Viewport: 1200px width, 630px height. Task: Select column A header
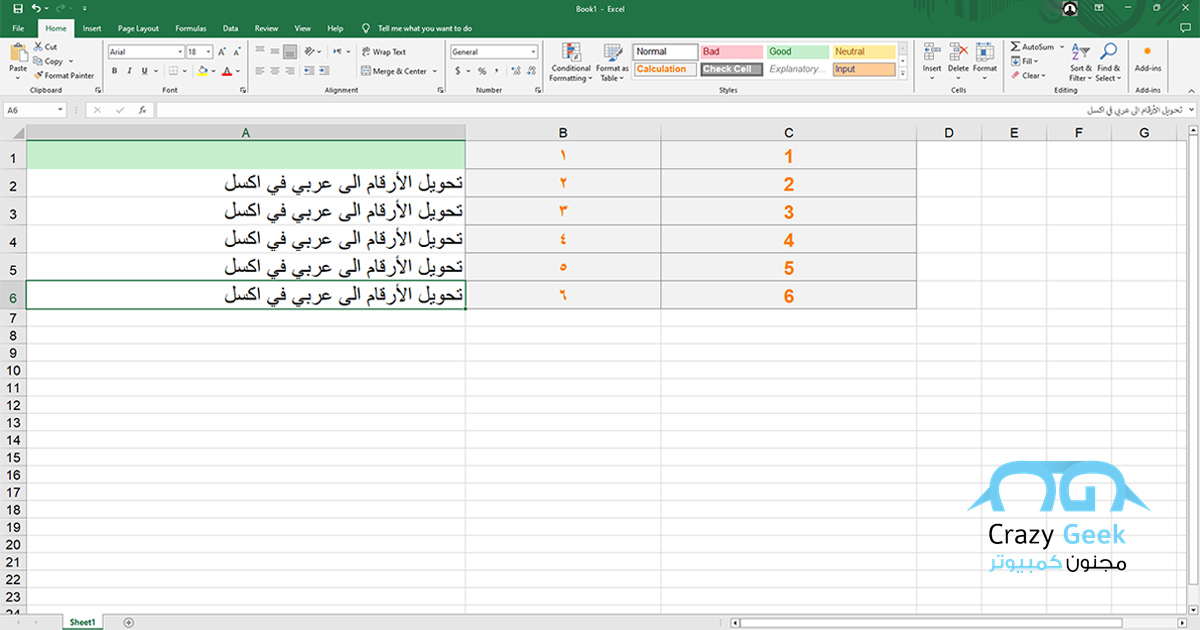pyautogui.click(x=246, y=133)
